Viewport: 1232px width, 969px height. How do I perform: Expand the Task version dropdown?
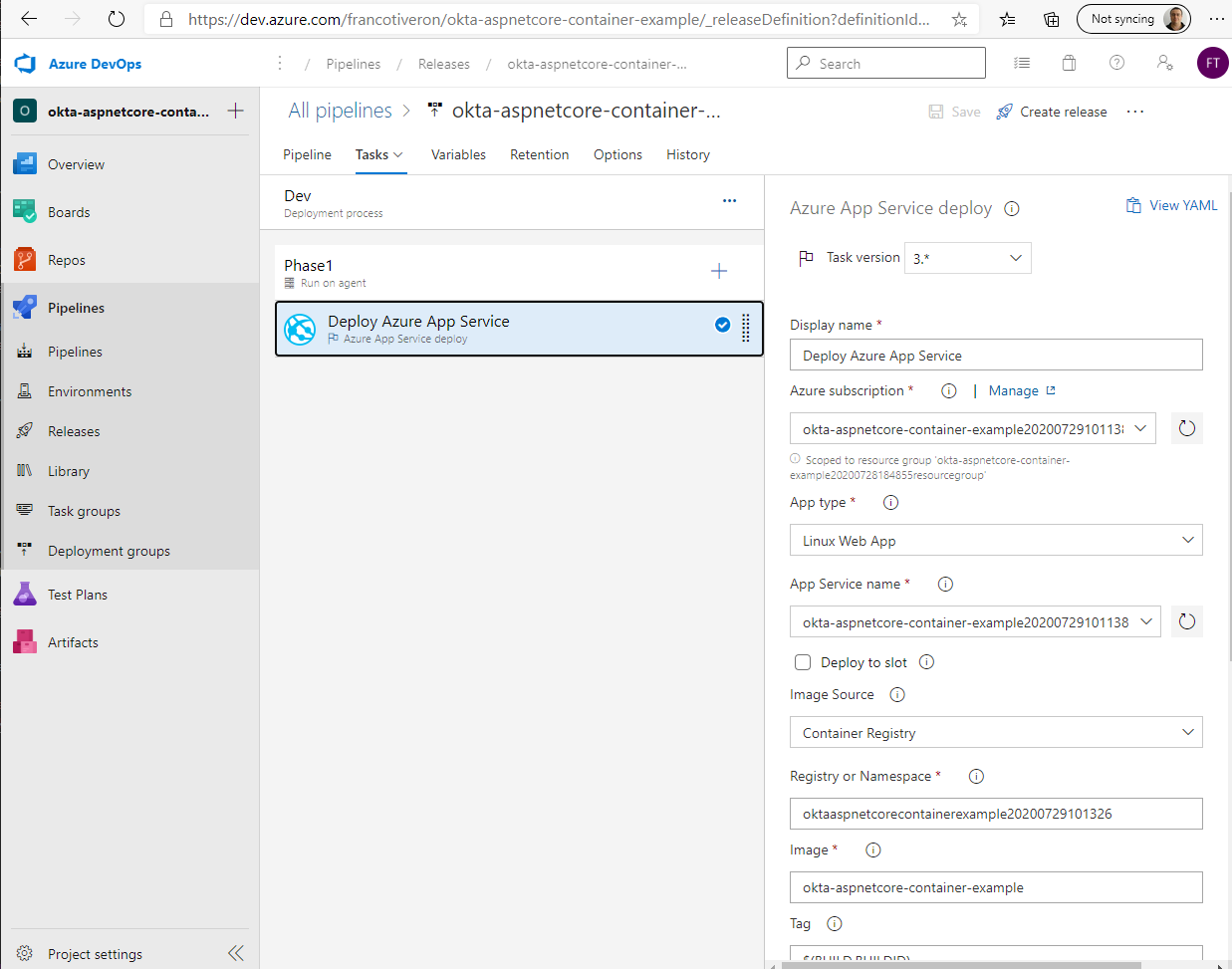(x=967, y=258)
